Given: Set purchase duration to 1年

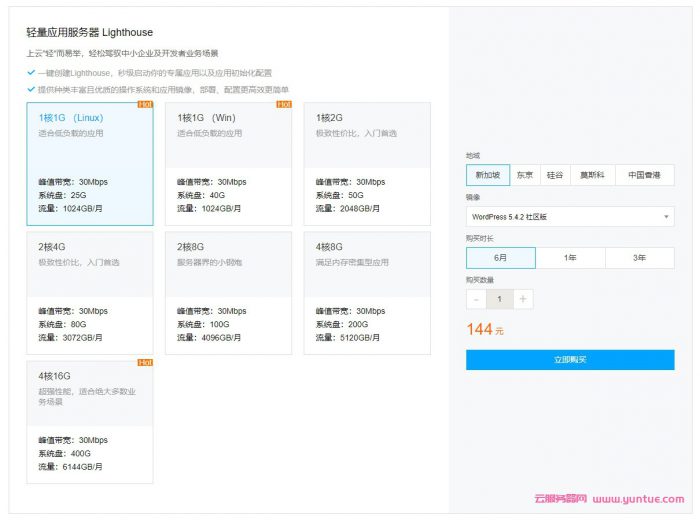Looking at the screenshot, I should pos(570,258).
